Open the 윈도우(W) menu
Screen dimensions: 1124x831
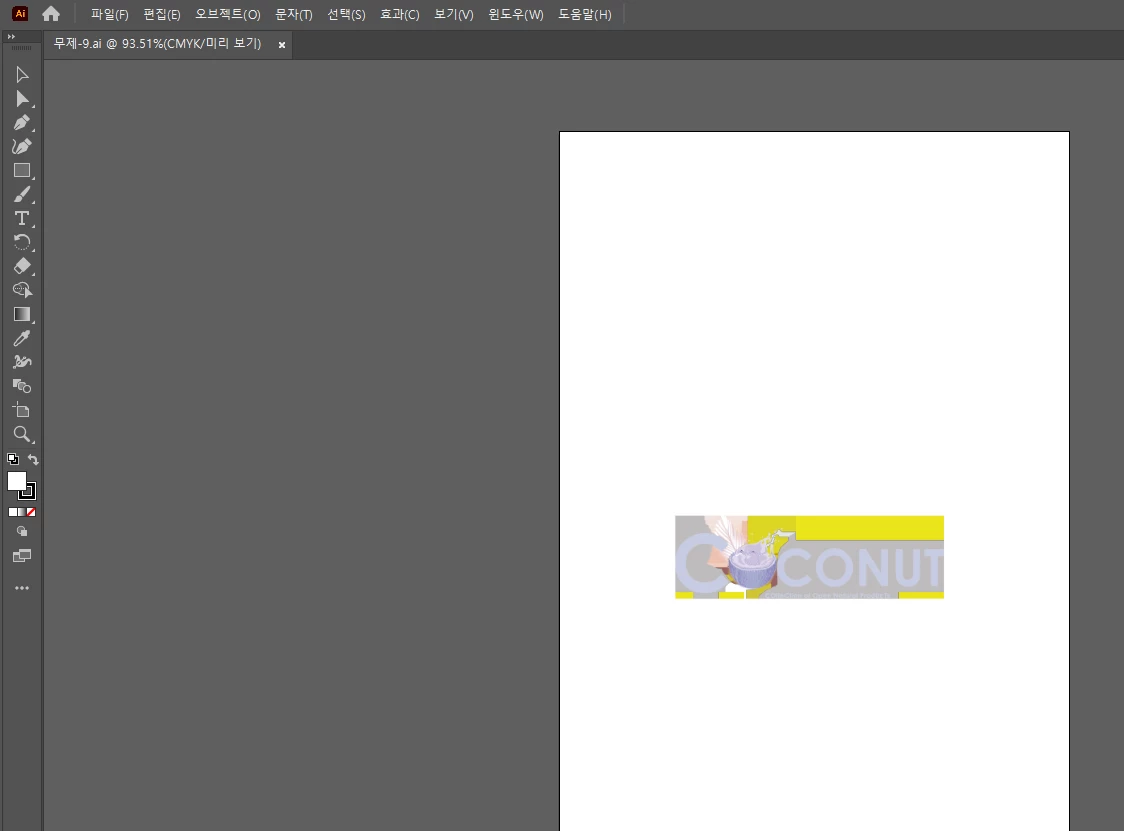(516, 14)
